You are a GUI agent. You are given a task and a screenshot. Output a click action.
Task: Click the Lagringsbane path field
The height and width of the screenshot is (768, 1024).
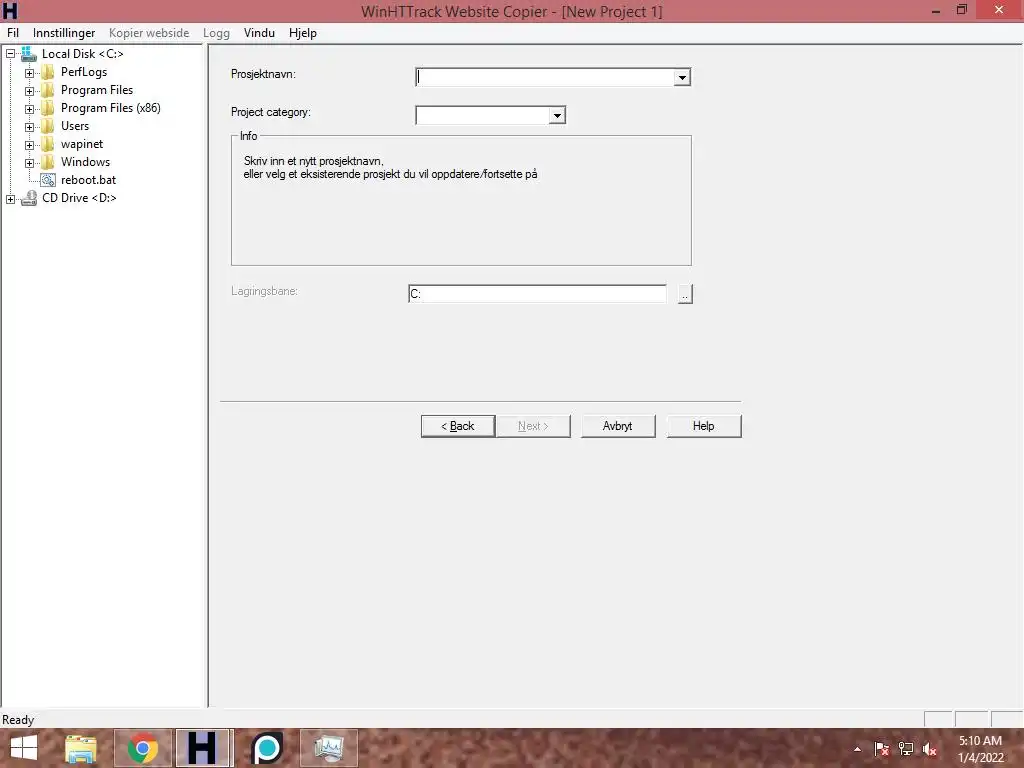click(537, 294)
